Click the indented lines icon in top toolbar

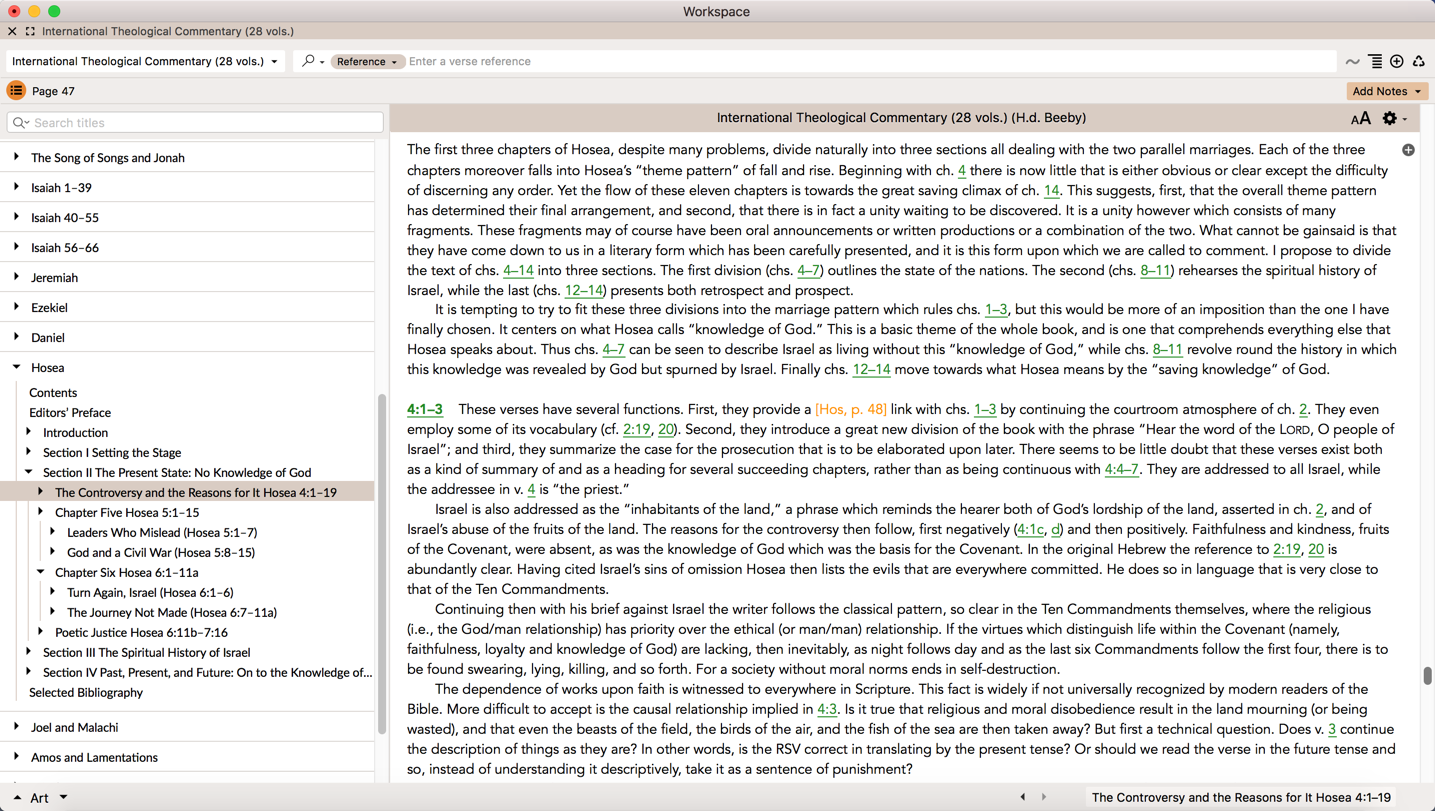[1375, 62]
